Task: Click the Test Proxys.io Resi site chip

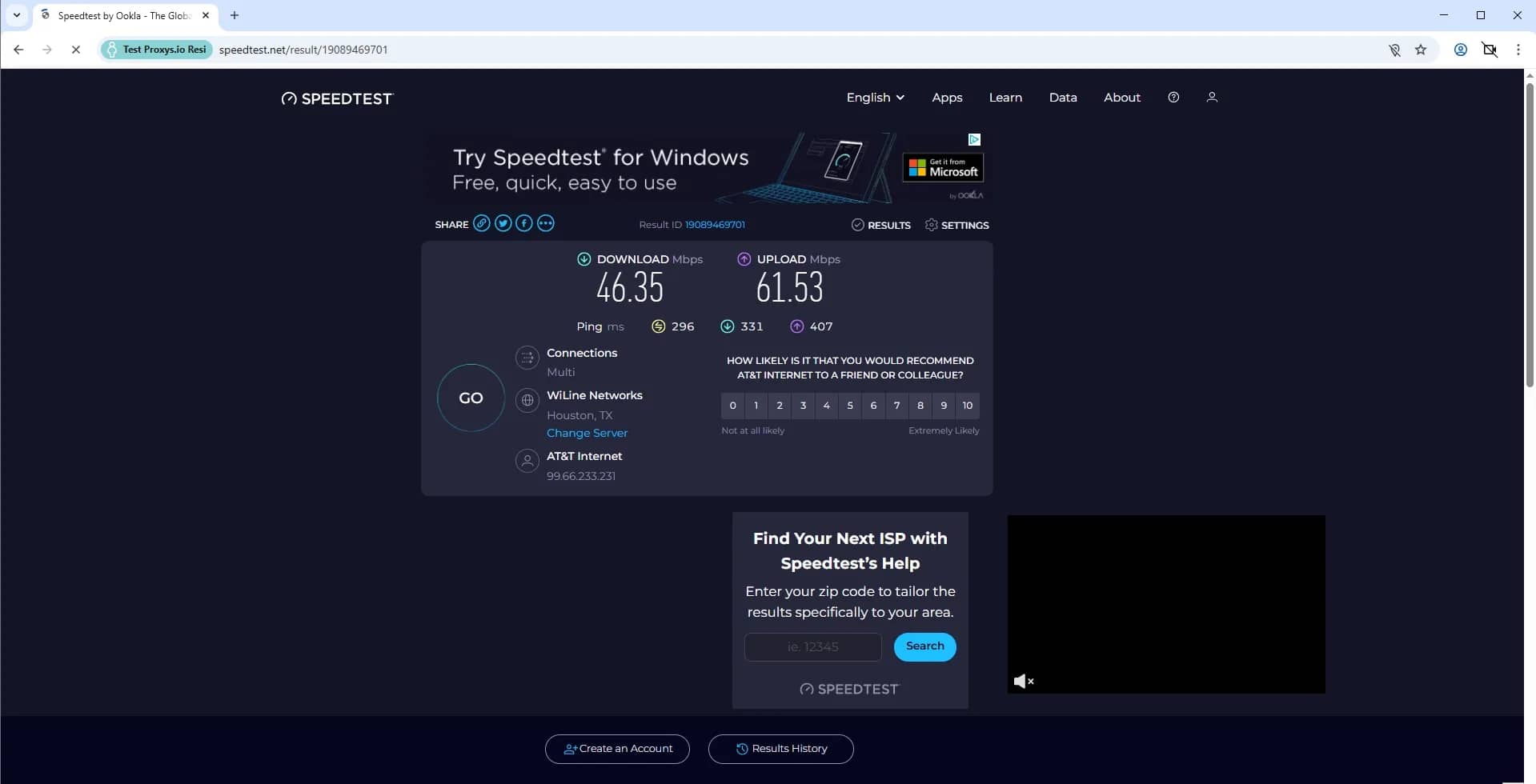Action: click(157, 50)
